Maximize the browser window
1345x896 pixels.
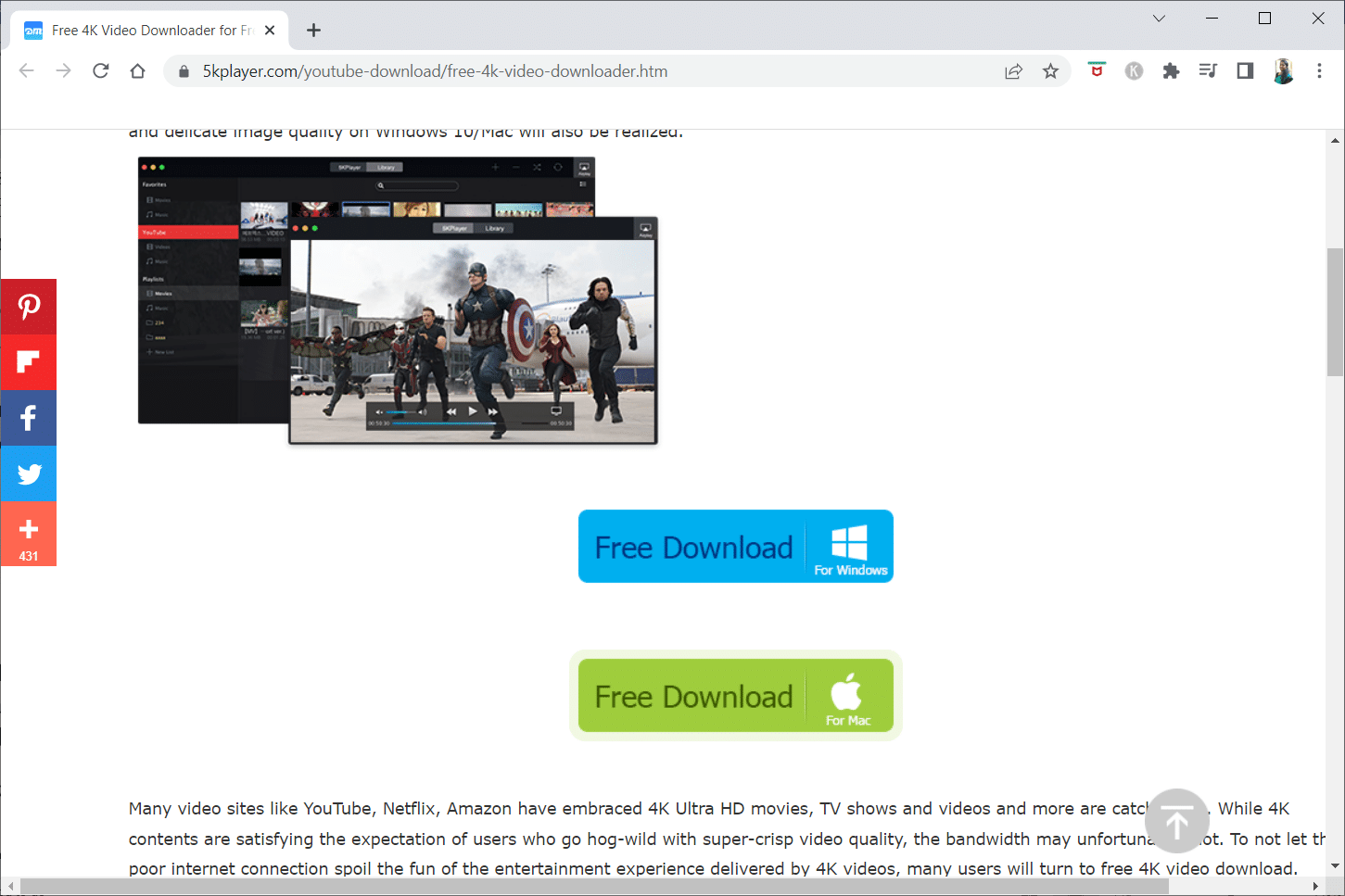pos(1264,19)
